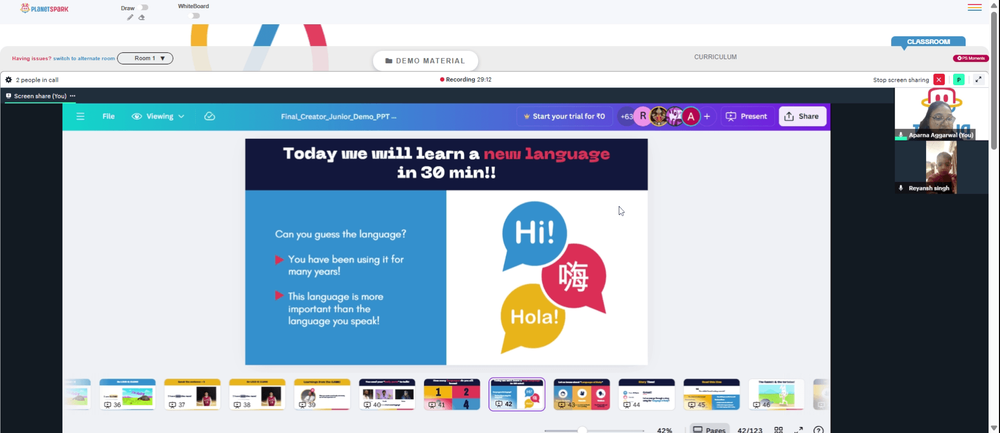Select slide thumbnail 43
The width and height of the screenshot is (1000, 433).
(x=582, y=394)
